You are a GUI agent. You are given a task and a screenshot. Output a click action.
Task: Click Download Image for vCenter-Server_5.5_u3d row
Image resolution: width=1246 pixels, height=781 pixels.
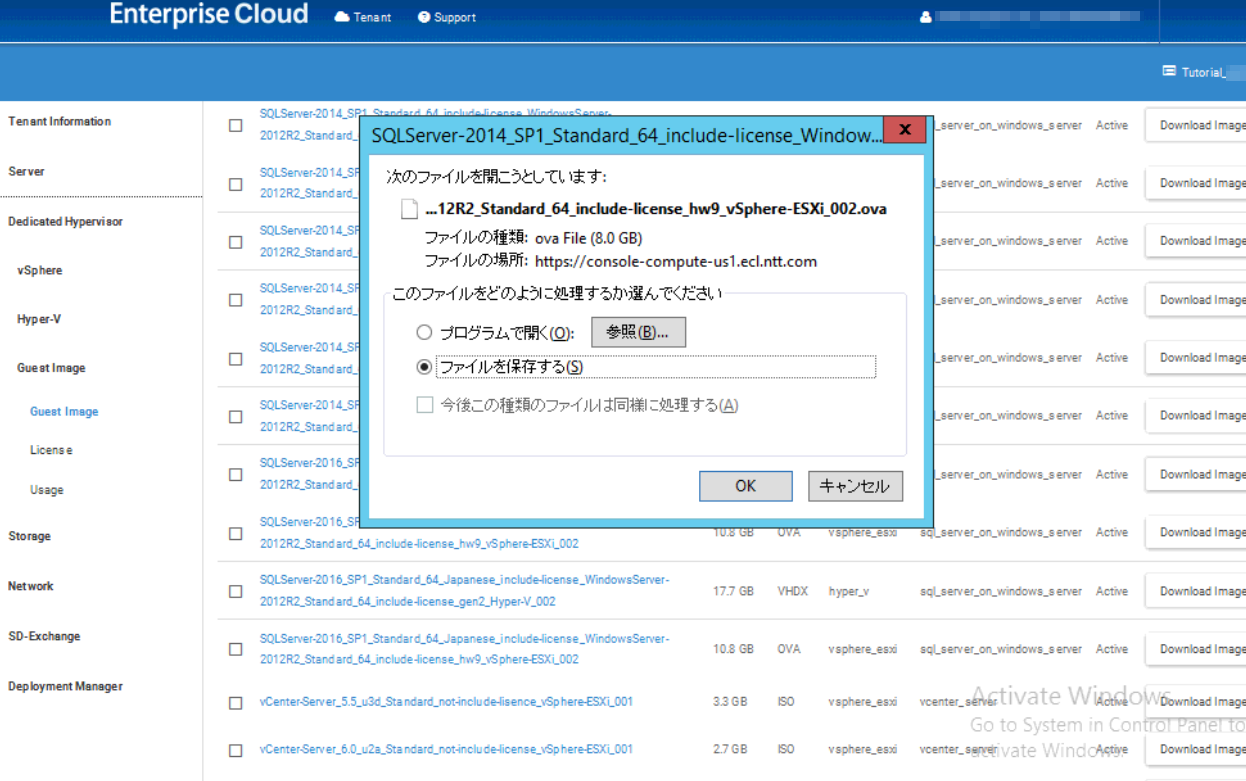pyautogui.click(x=1195, y=702)
